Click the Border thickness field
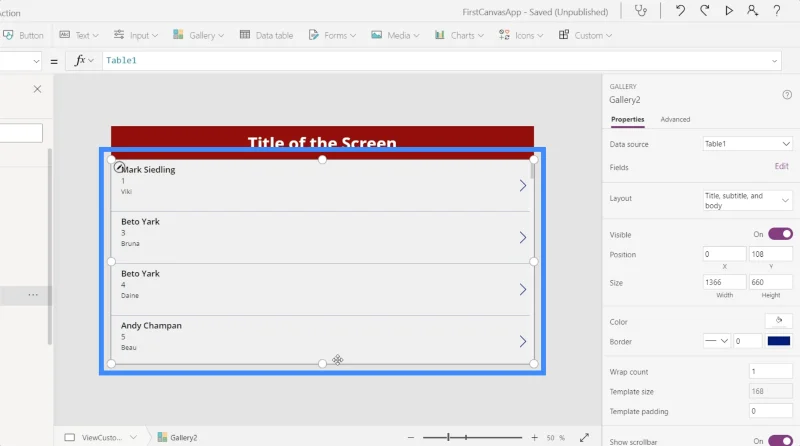 tap(747, 341)
